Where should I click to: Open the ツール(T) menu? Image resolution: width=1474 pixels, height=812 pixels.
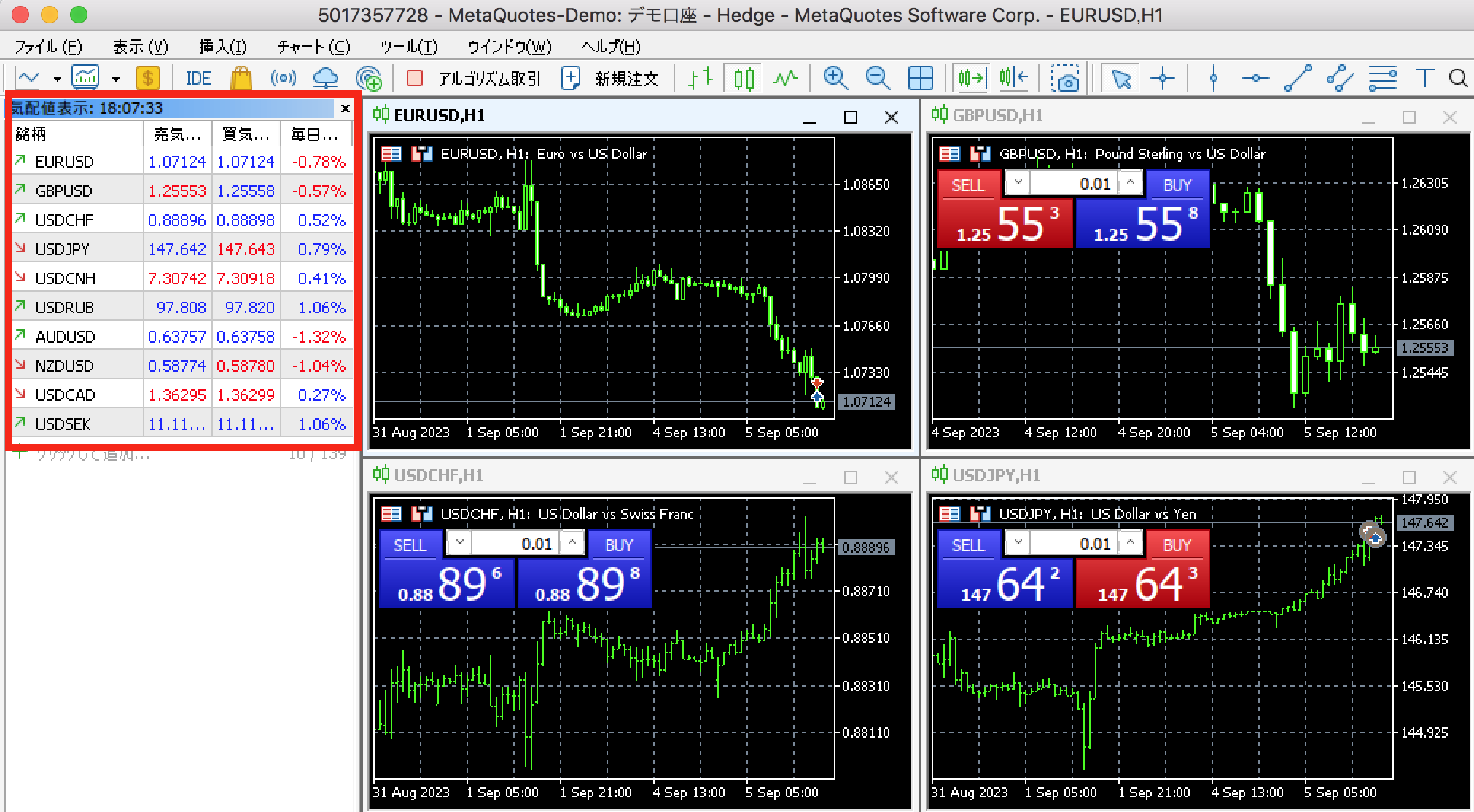coord(408,47)
